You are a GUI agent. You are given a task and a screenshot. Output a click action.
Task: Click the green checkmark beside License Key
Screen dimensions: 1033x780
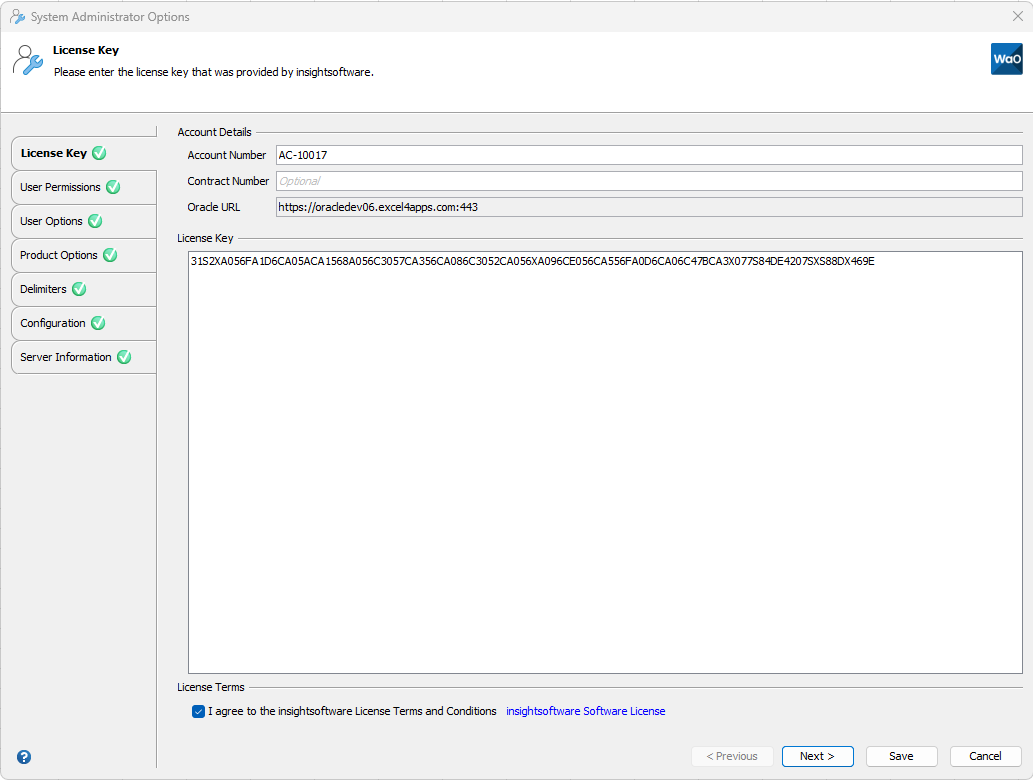[x=98, y=153]
